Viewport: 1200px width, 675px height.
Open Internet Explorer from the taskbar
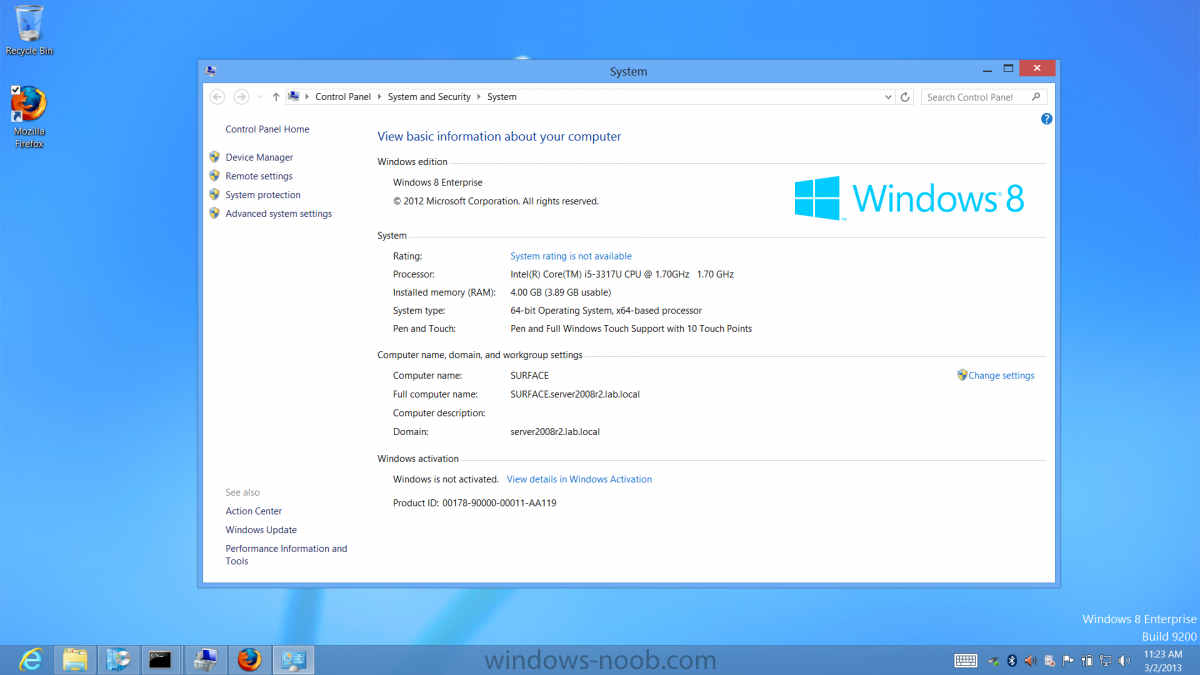tap(31, 660)
